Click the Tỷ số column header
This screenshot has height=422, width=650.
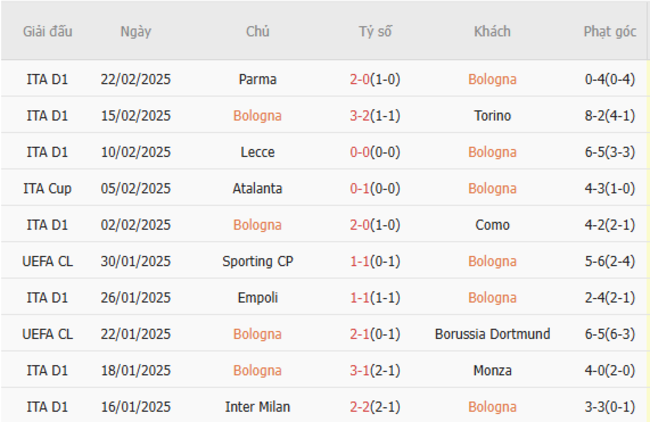pos(375,32)
